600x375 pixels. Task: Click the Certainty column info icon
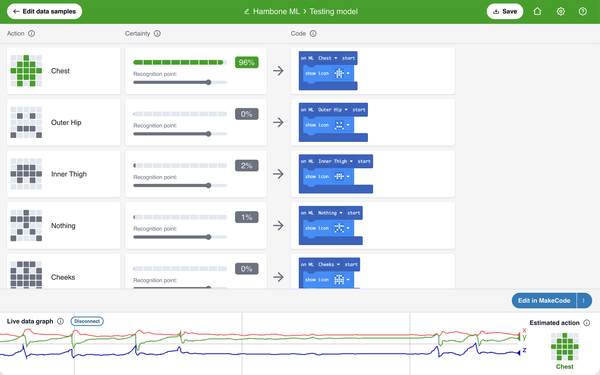click(157, 34)
